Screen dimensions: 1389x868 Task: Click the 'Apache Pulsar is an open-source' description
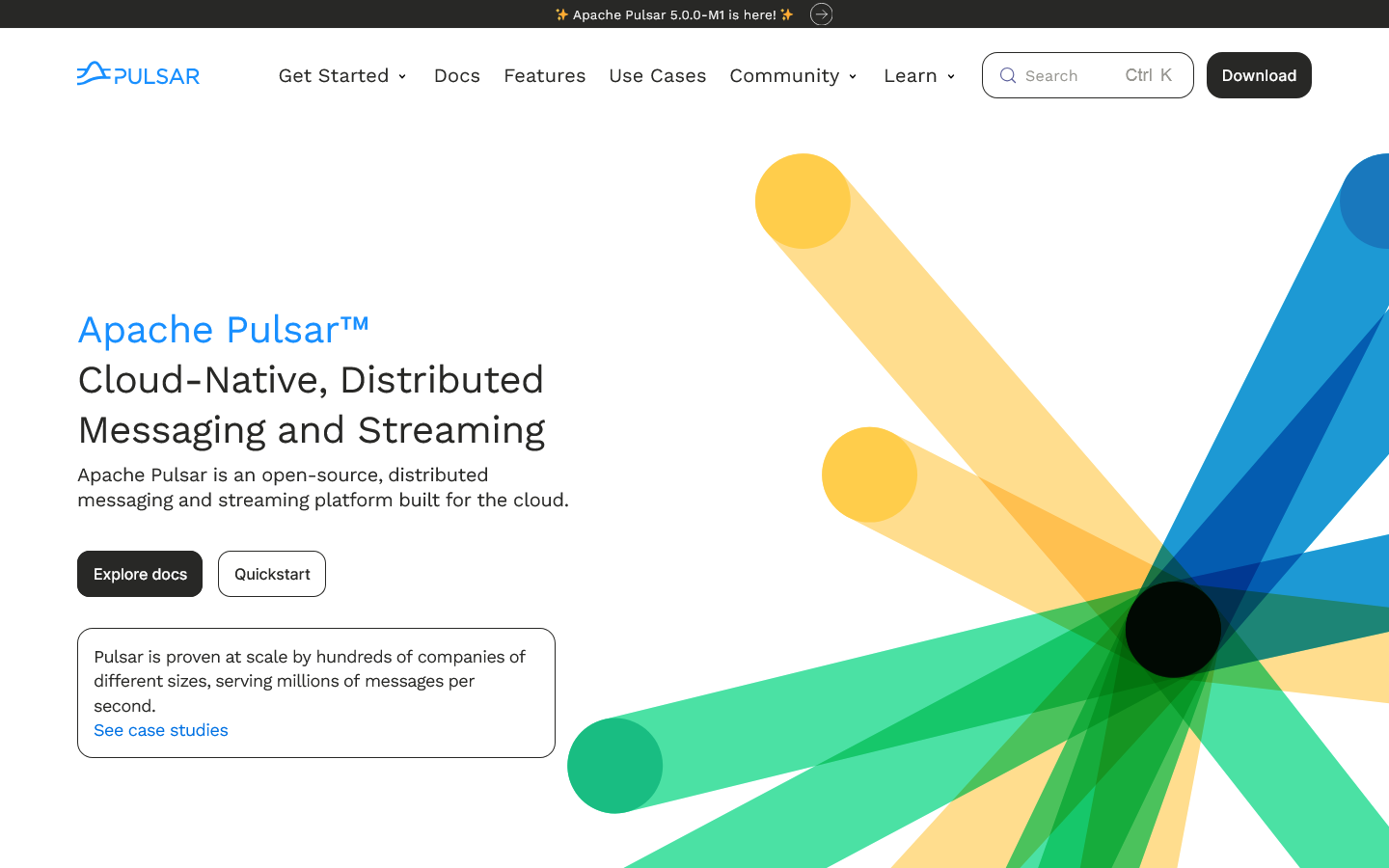(323, 487)
